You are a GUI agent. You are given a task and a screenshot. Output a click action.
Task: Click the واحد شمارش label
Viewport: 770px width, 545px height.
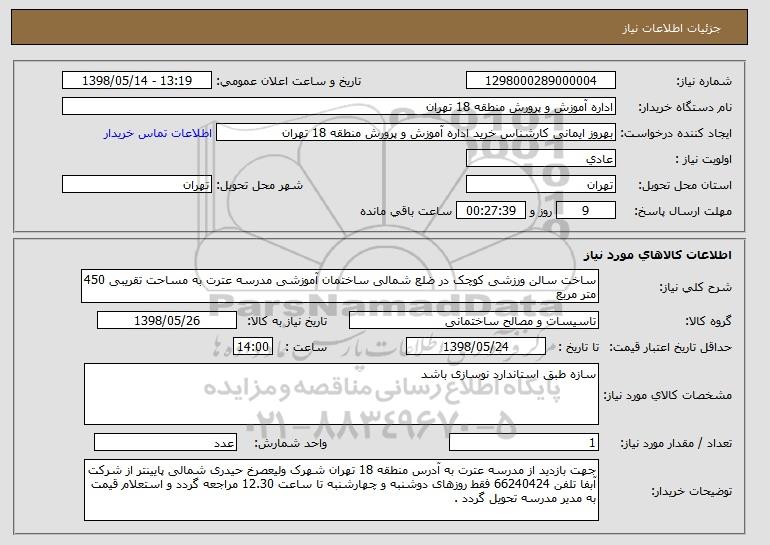tap(290, 444)
